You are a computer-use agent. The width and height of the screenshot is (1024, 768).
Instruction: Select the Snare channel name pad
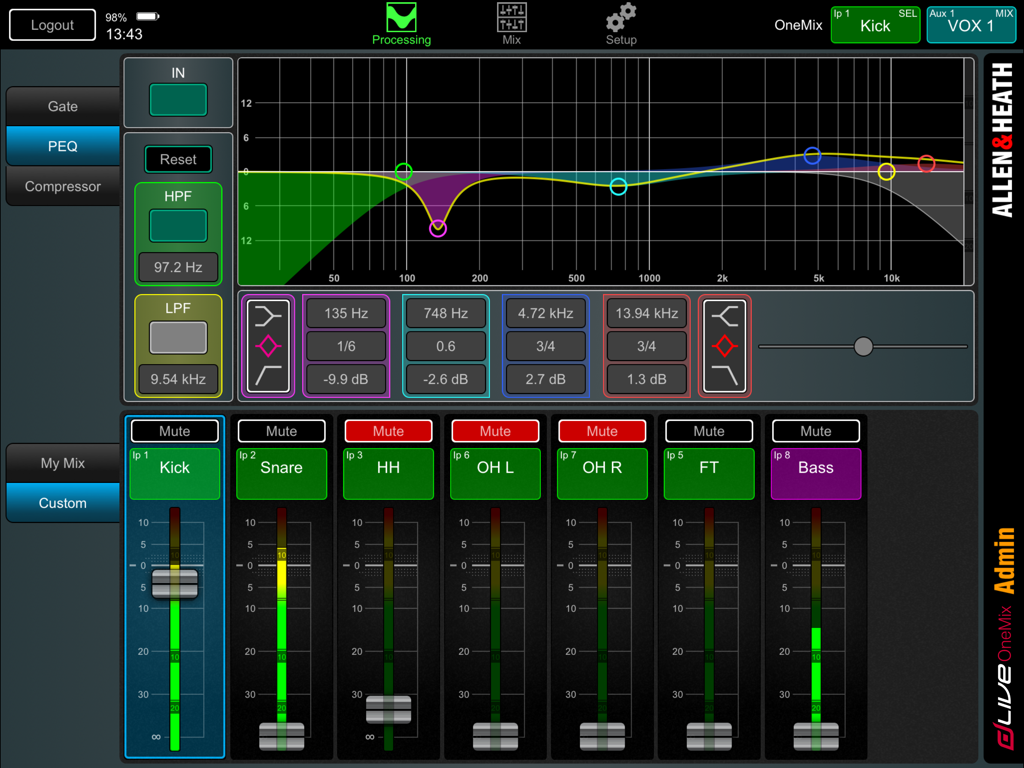(281, 470)
